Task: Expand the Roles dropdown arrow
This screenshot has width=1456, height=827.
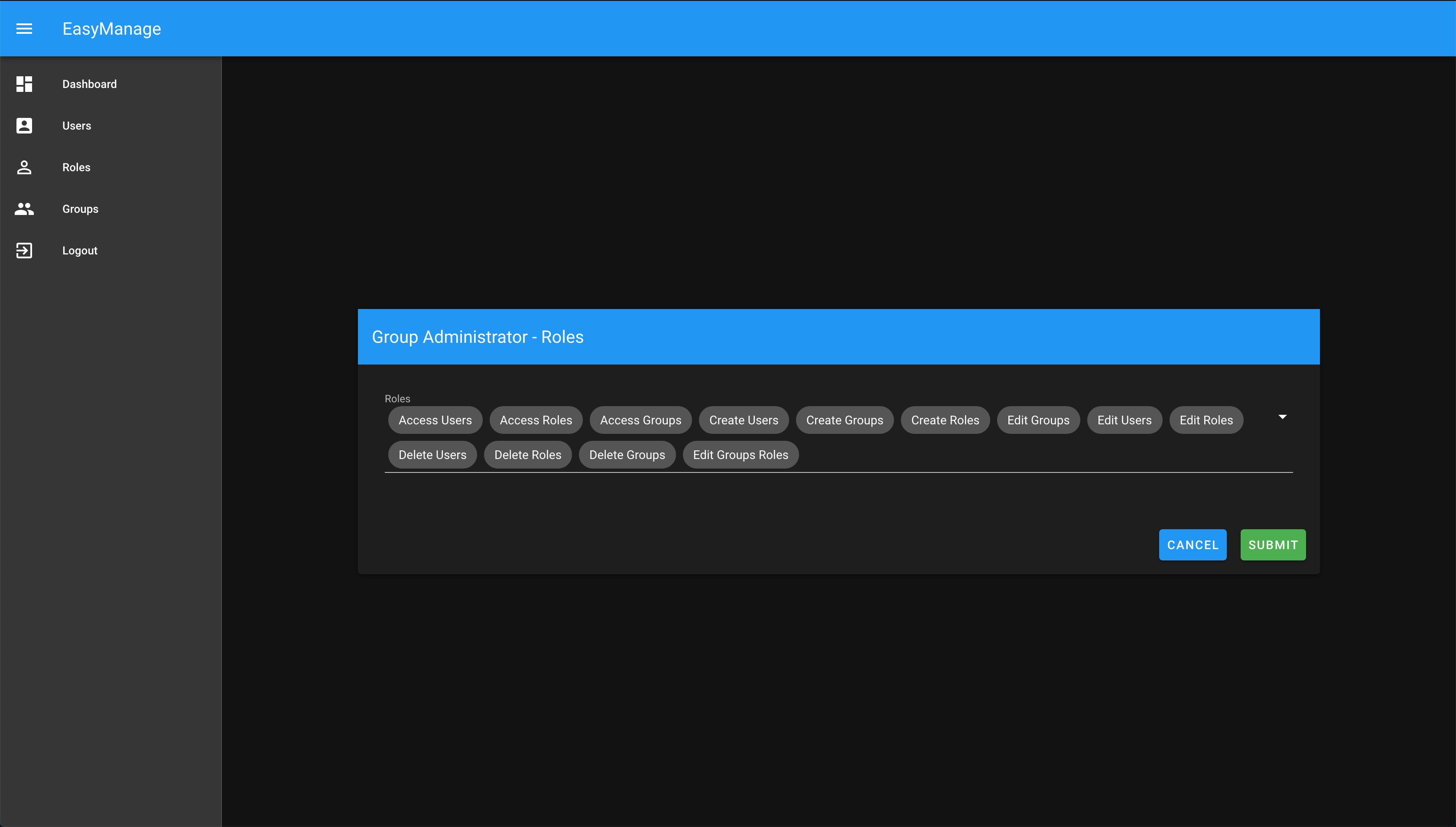Action: [x=1282, y=417]
